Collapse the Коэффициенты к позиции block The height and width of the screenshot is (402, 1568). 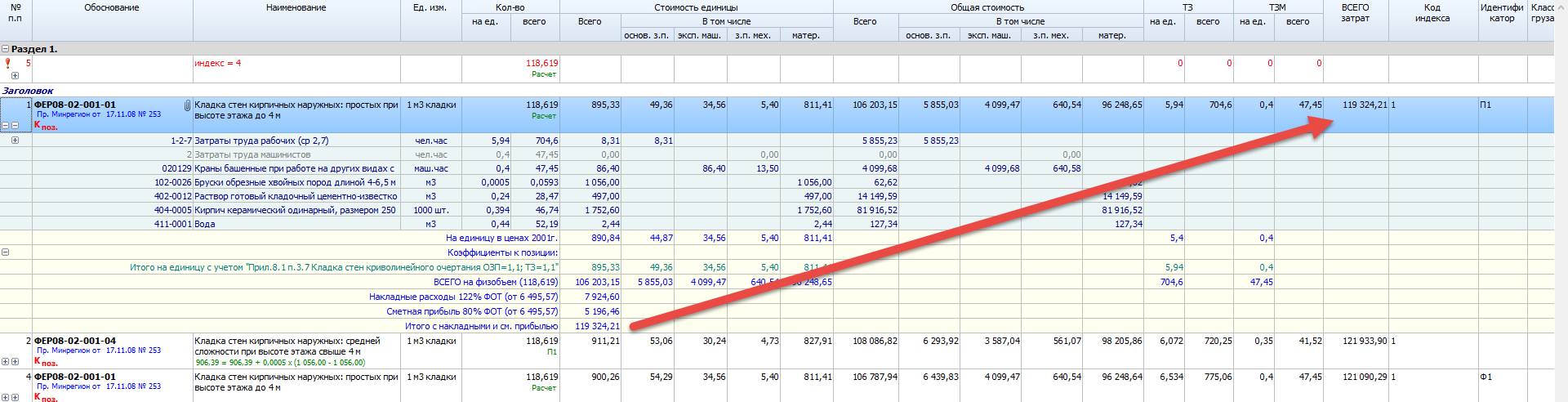point(6,252)
